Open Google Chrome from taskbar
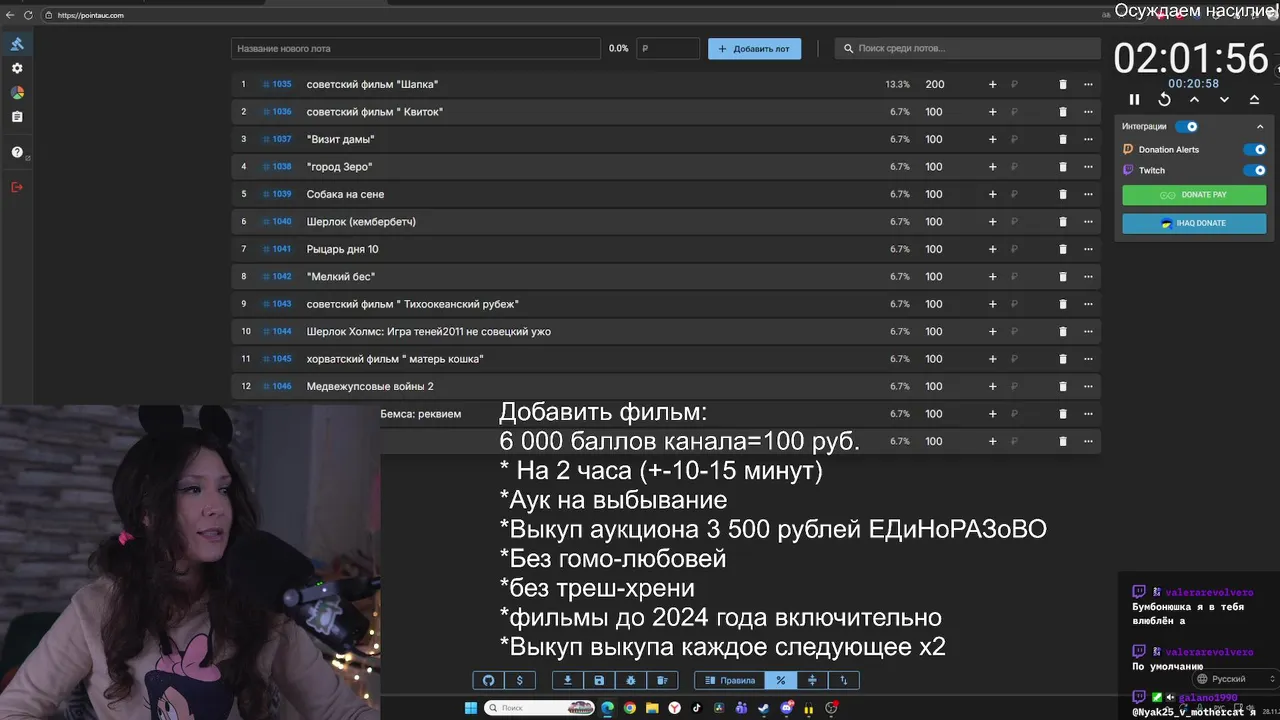Viewport: 1280px width, 720px height. click(629, 708)
